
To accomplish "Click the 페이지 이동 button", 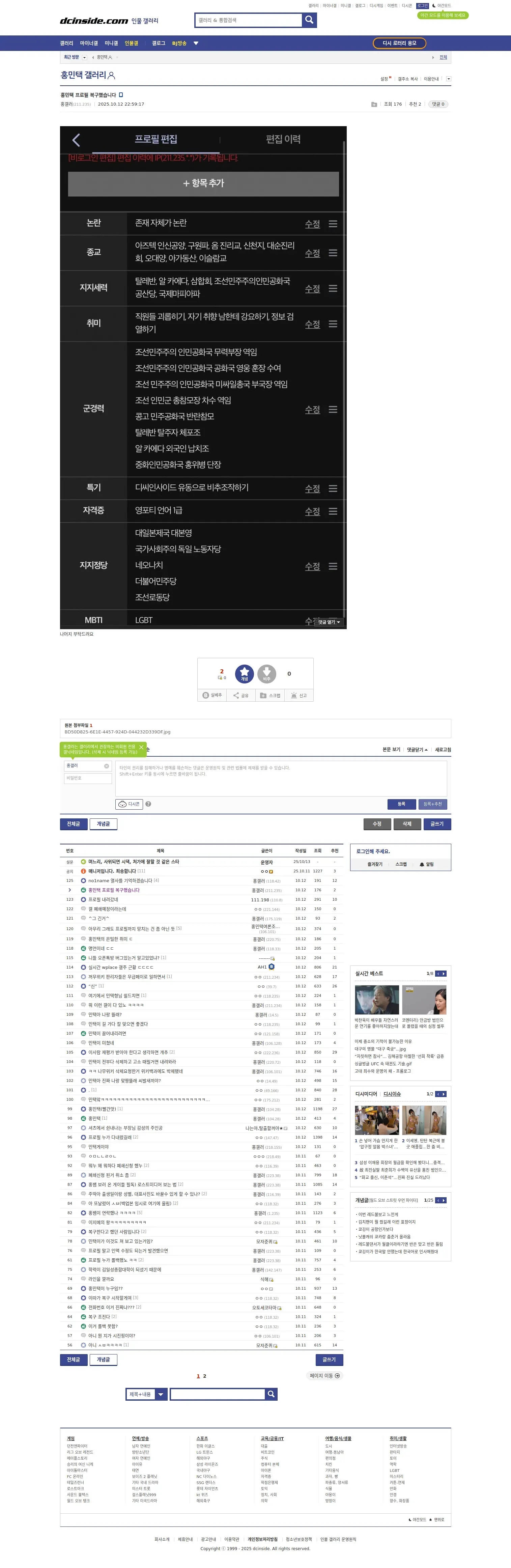I will pyautogui.click(x=325, y=1376).
